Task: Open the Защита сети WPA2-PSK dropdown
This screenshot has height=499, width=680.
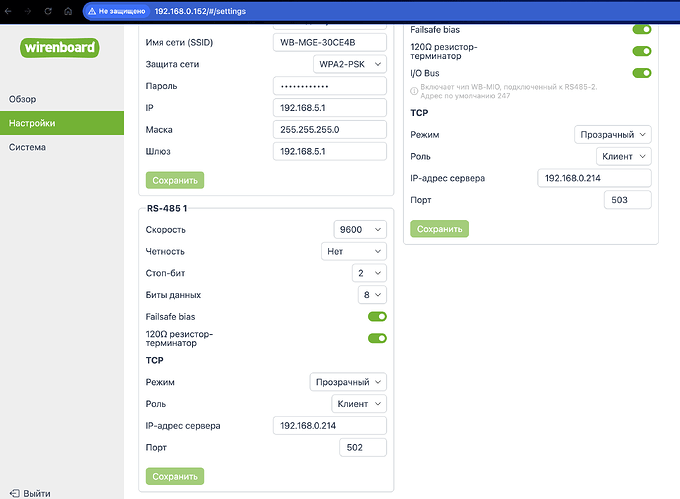Action: [x=350, y=64]
